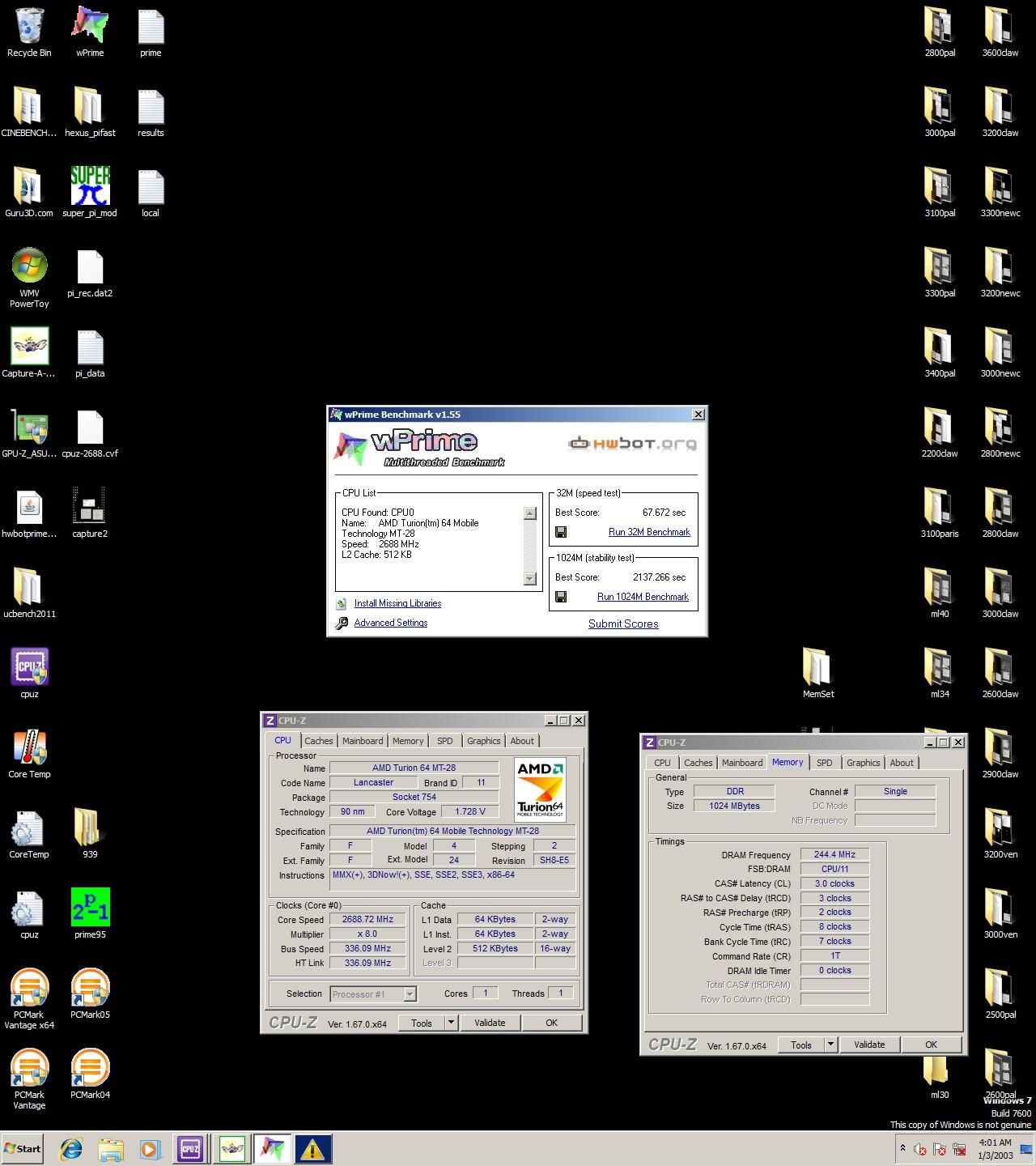Viewport: 1036px width, 1166px height.
Task: Click OK in CPU-Z Memory window
Action: pyautogui.click(x=931, y=1045)
